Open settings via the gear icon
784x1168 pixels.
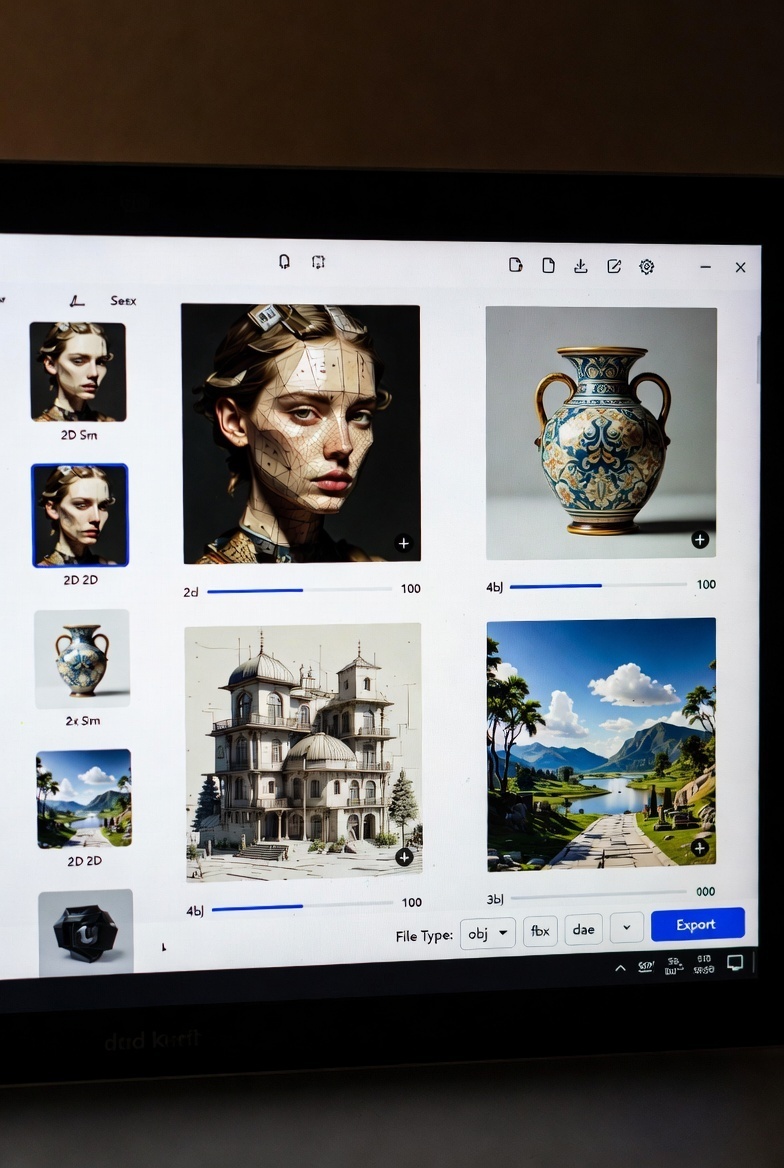(x=647, y=266)
